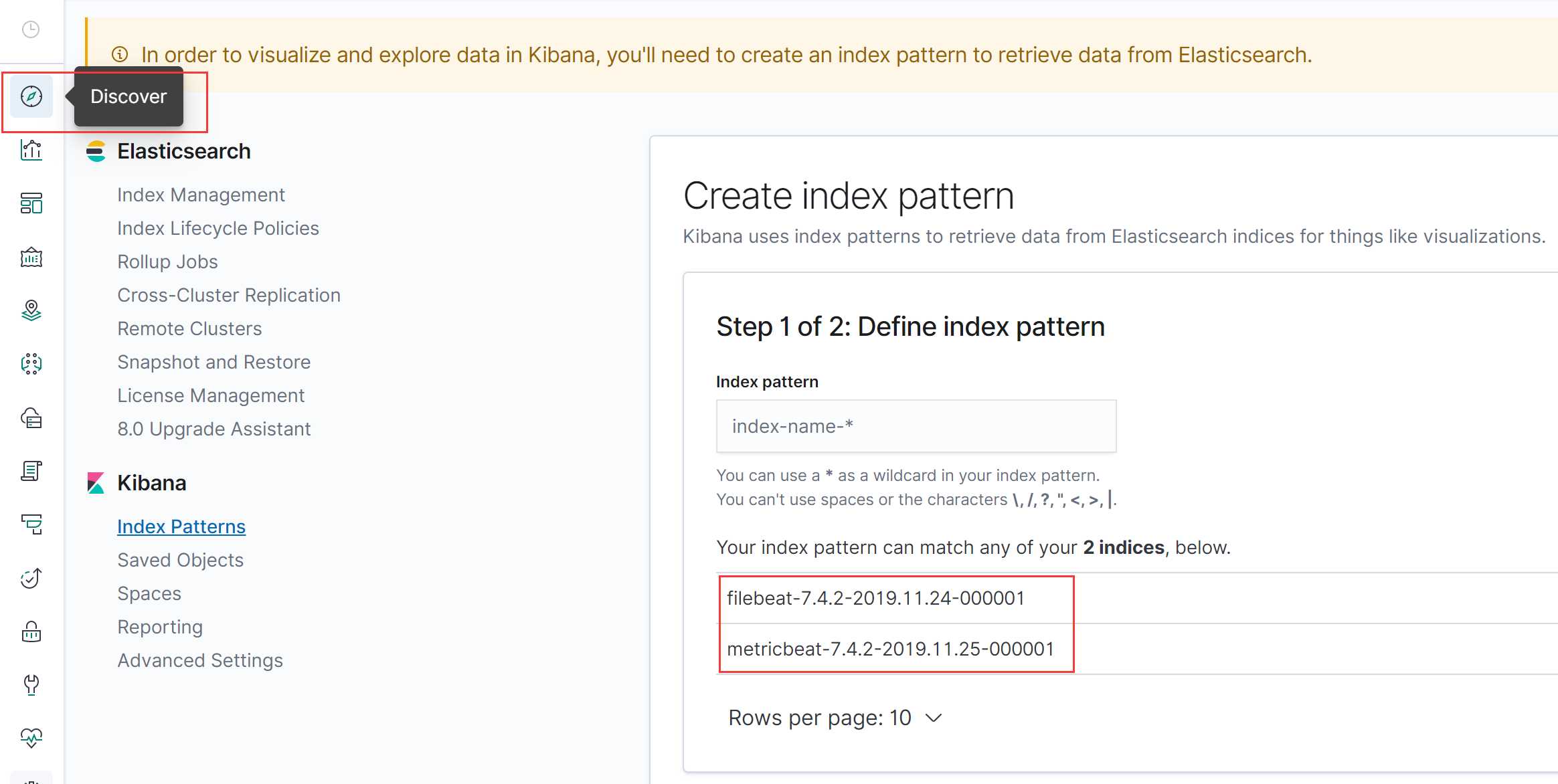Open Reporting page
Viewport: 1558px width, 784px height.
point(160,627)
